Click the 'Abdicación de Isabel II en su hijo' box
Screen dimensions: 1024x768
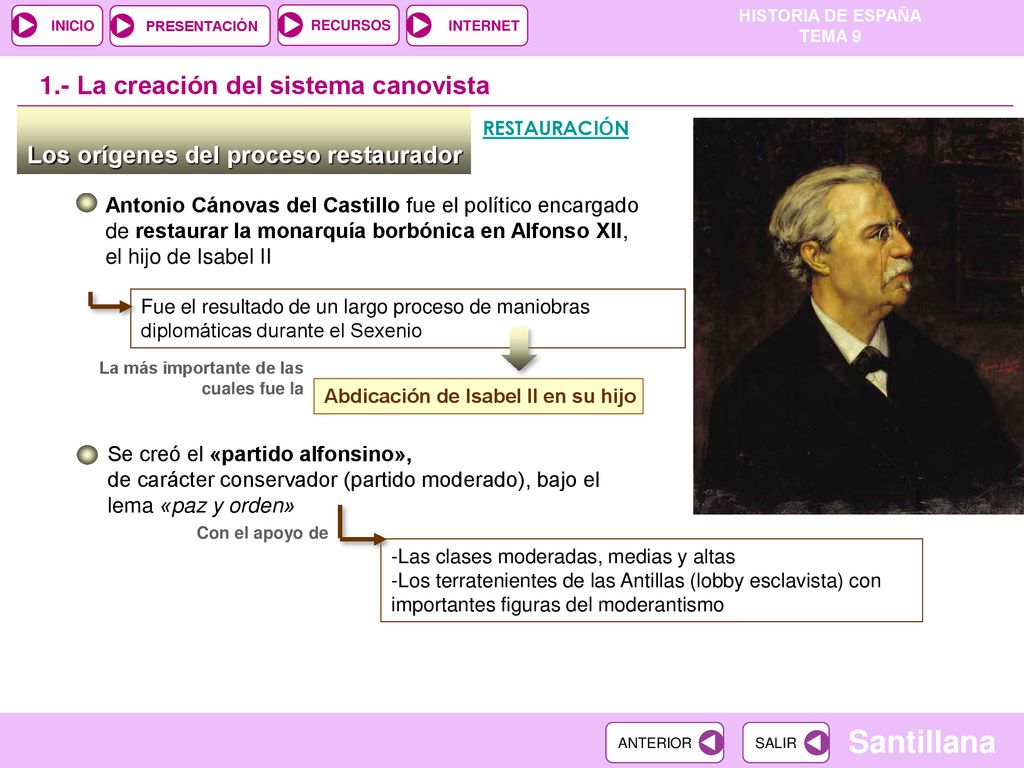click(x=479, y=396)
